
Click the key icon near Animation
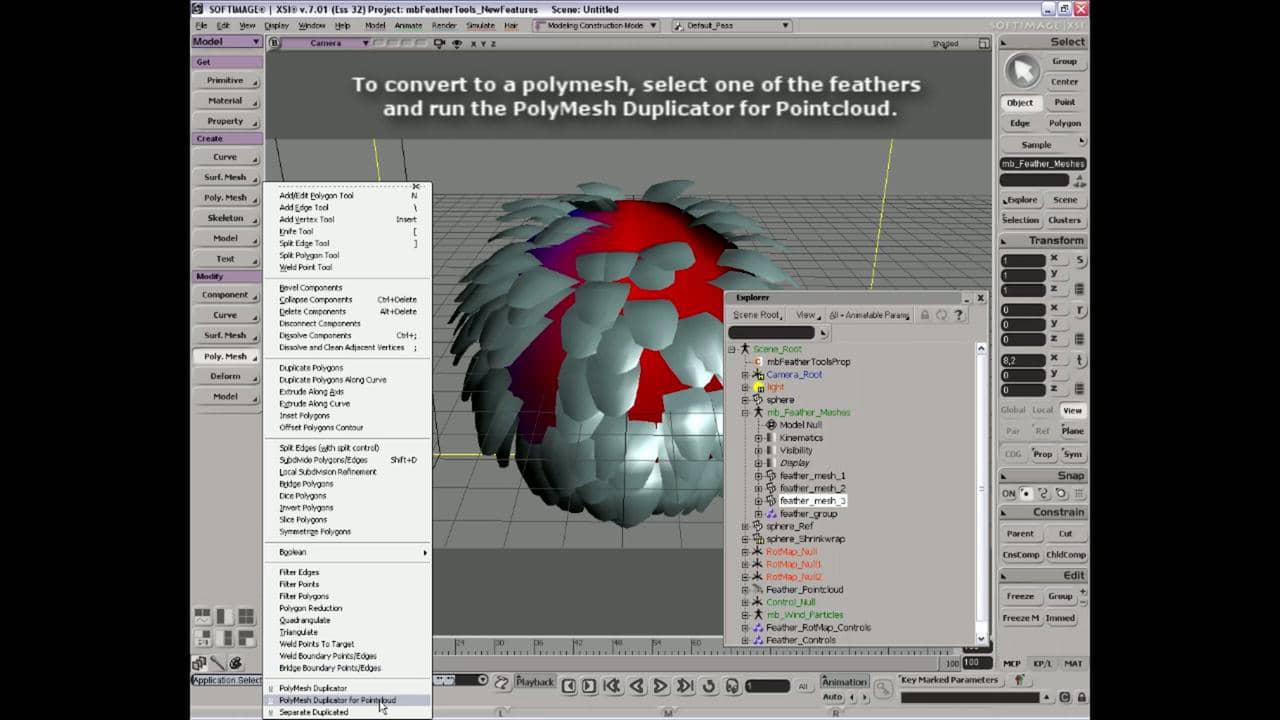883,688
